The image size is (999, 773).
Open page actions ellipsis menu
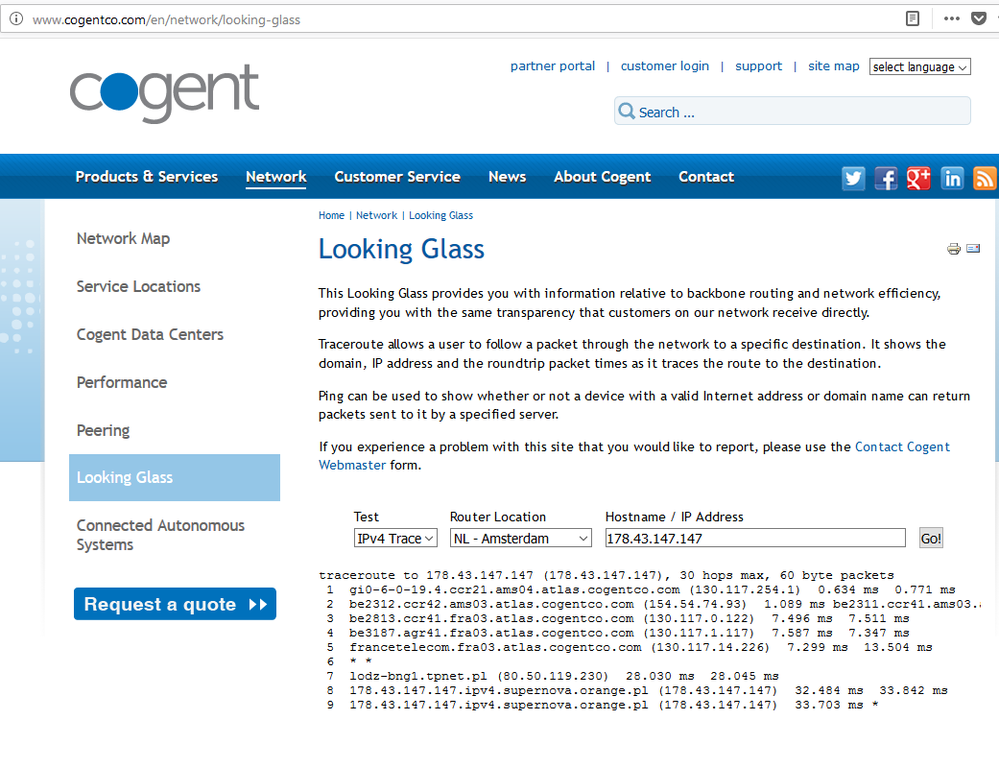[951, 18]
